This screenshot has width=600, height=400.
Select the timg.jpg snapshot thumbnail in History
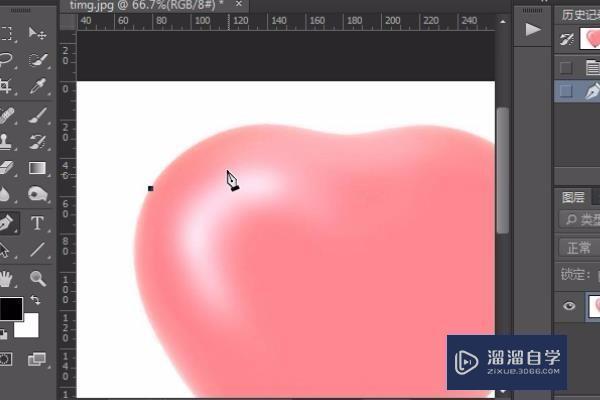coord(590,39)
